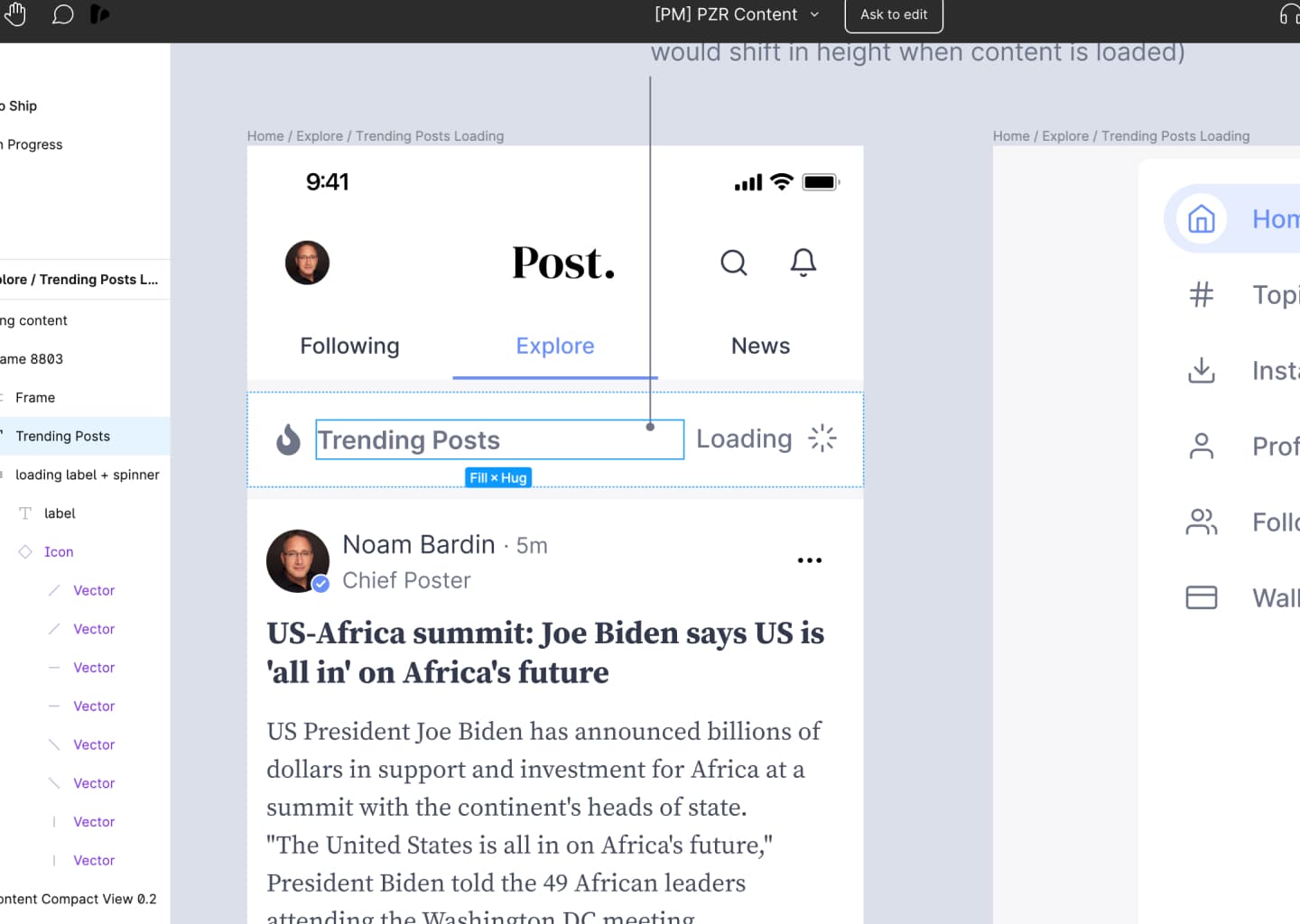Click the hashtag Topics icon
This screenshot has height=924, width=1300.
click(x=1201, y=295)
